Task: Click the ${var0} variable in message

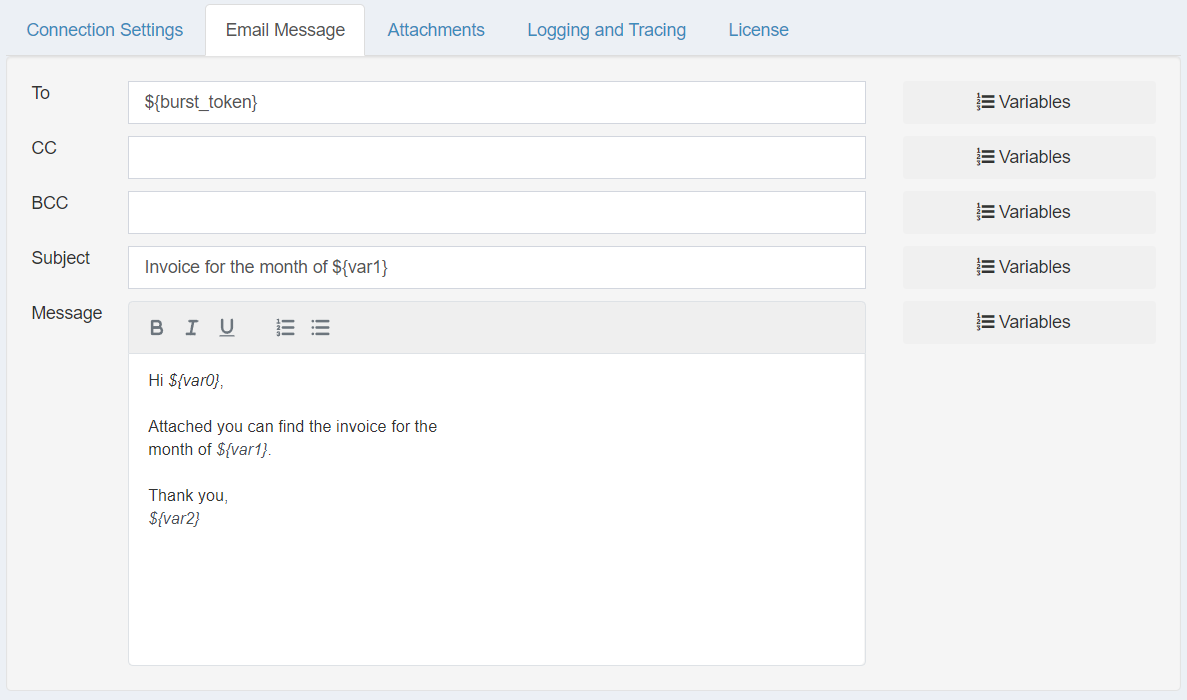Action: pos(195,381)
